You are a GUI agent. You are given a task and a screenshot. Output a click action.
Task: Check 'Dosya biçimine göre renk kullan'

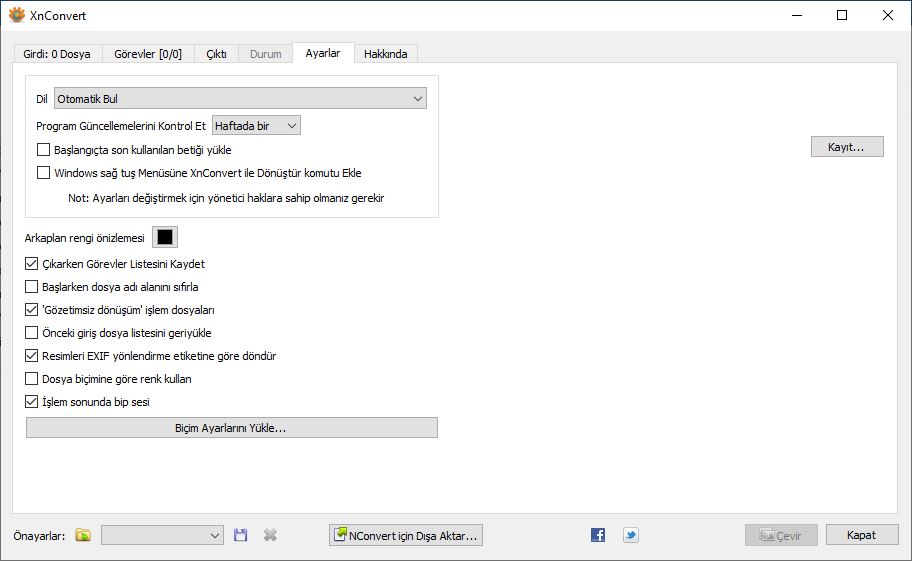point(31,379)
